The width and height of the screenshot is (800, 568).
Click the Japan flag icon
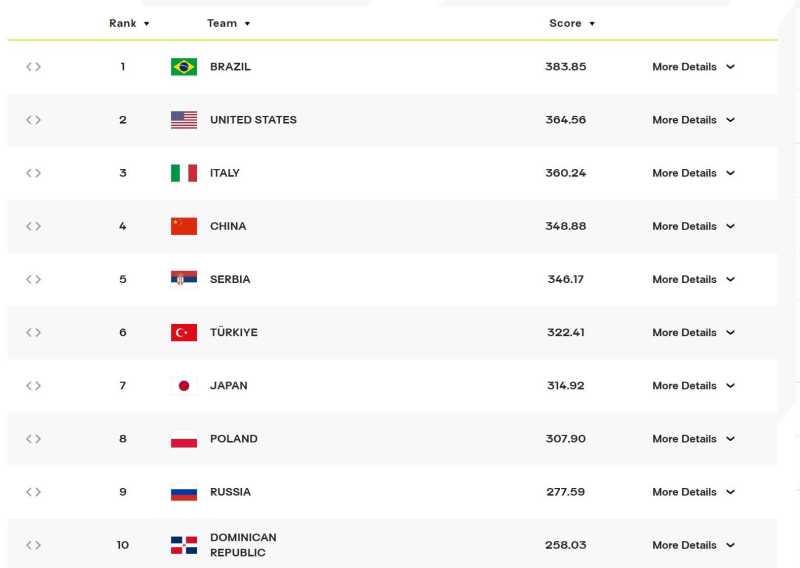coord(184,385)
